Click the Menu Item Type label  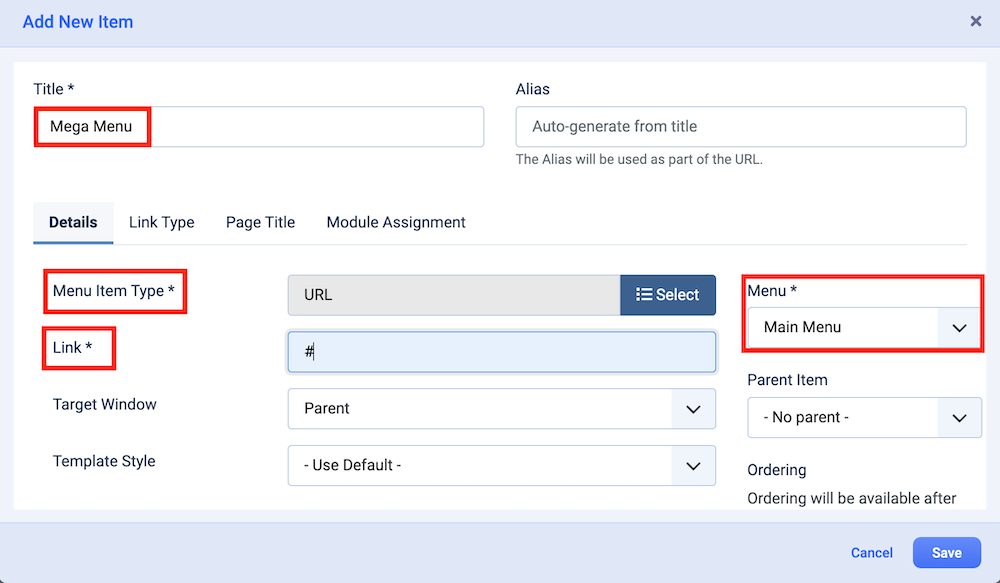point(114,291)
